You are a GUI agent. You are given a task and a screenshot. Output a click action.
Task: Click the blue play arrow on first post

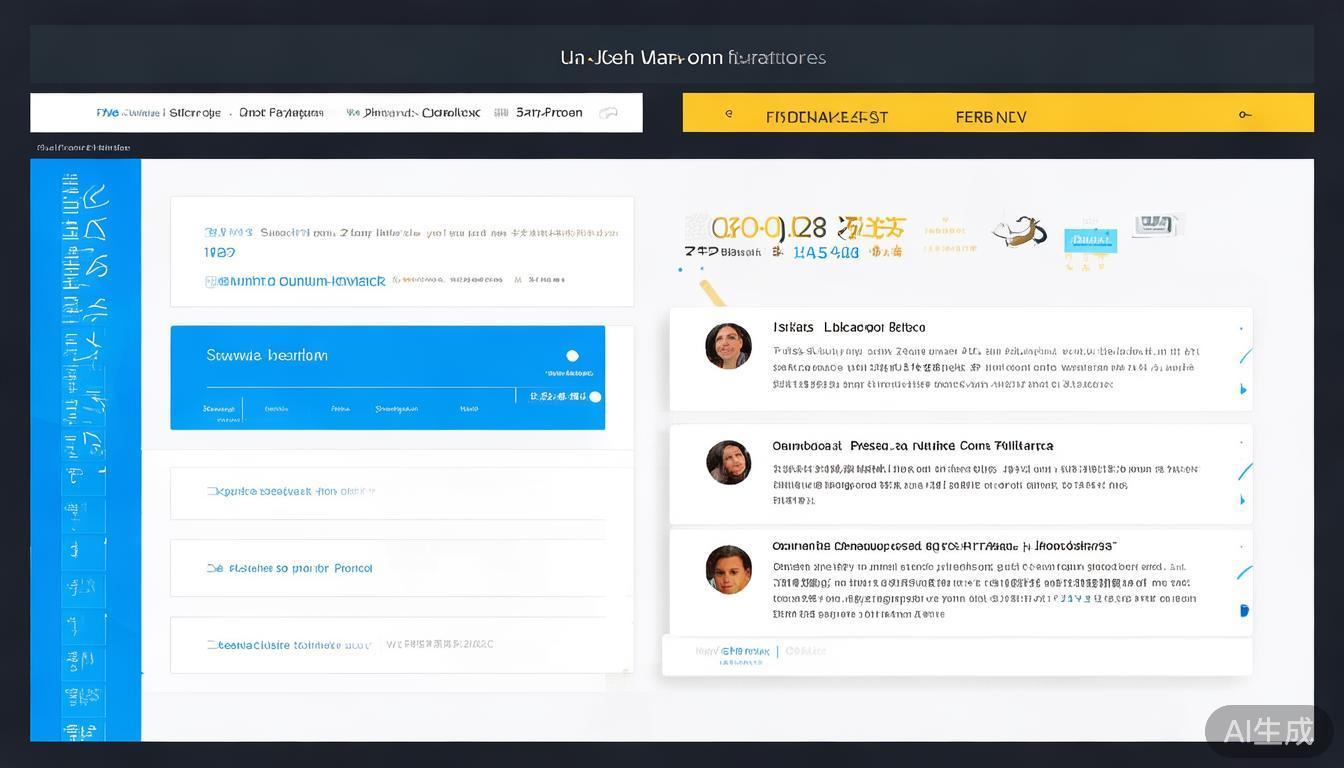[x=1243, y=389]
